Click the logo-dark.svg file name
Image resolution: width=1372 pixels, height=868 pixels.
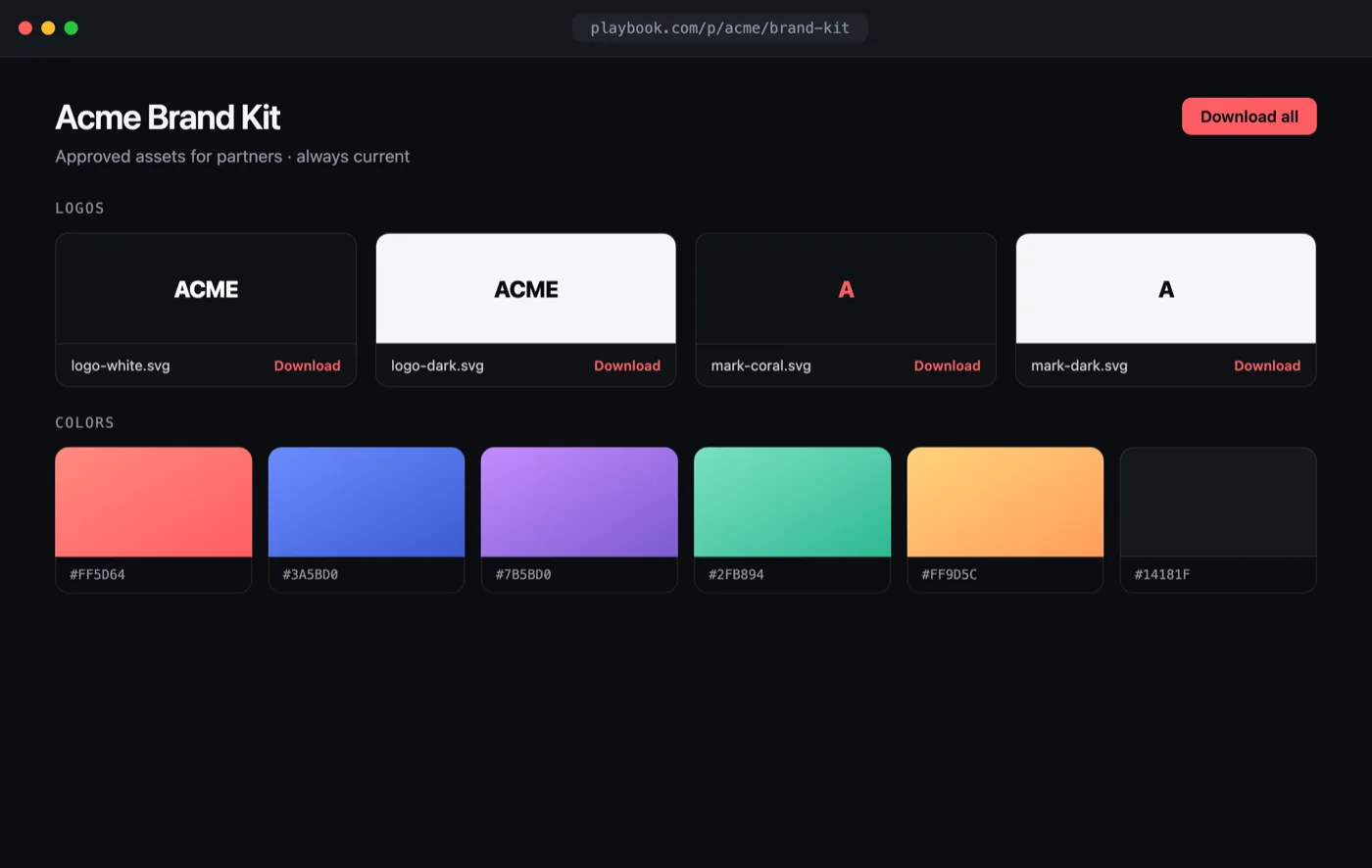click(437, 365)
